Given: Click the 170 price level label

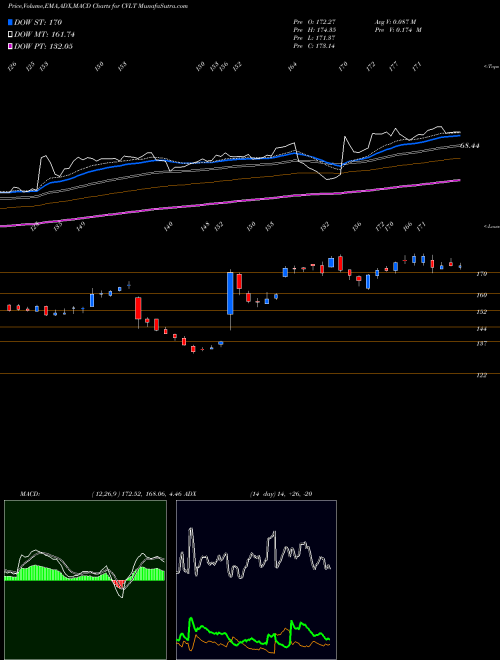Looking at the screenshot, I should tap(481, 274).
